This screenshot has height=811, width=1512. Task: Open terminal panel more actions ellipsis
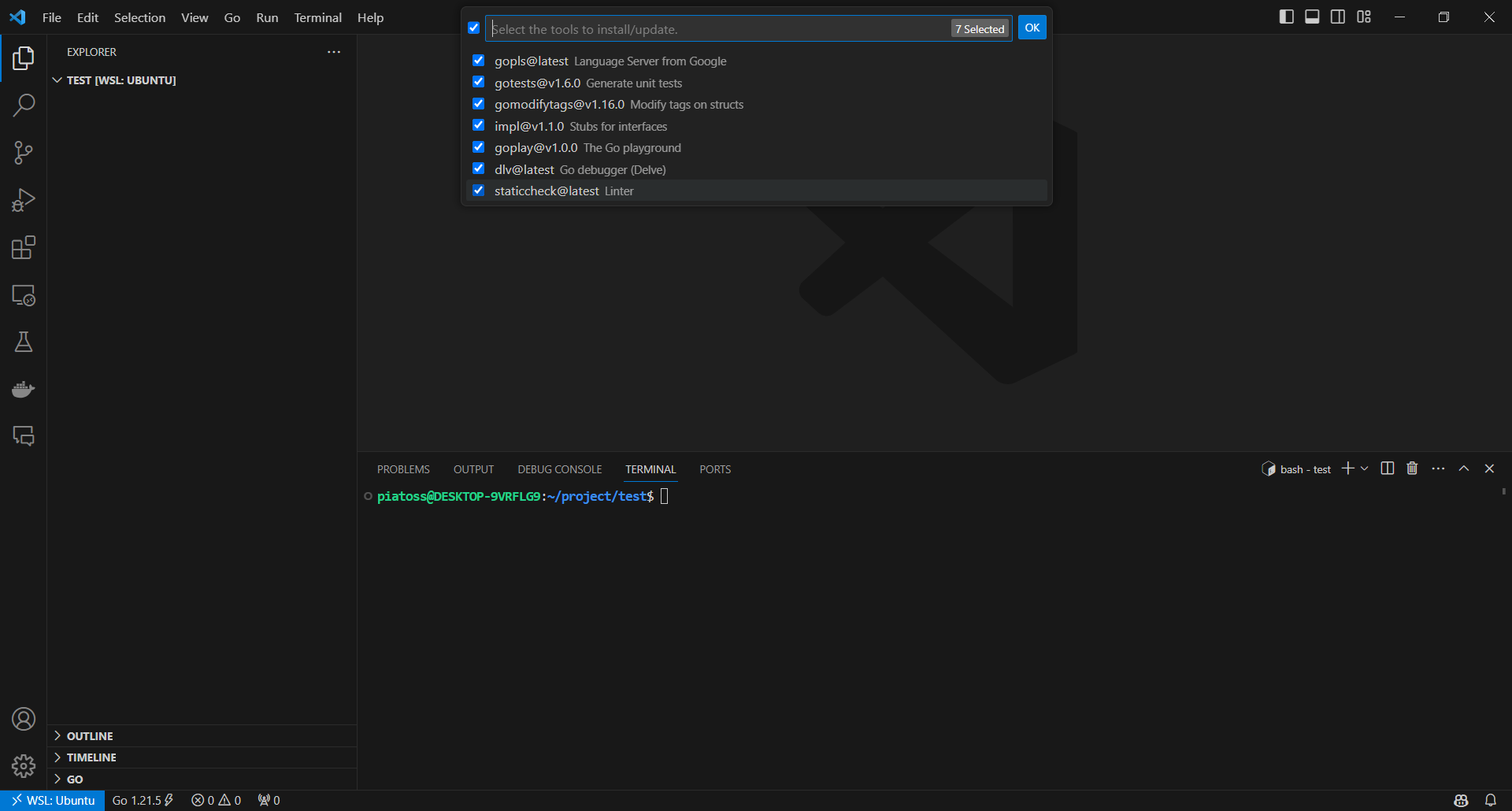point(1439,468)
